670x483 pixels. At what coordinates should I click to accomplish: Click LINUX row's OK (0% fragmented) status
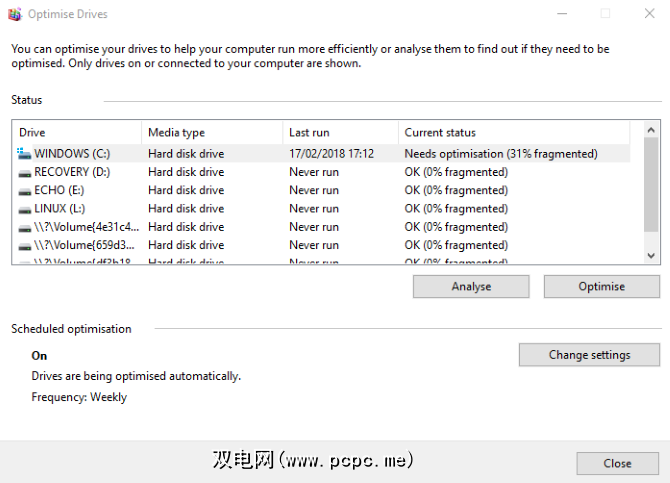[x=456, y=209]
